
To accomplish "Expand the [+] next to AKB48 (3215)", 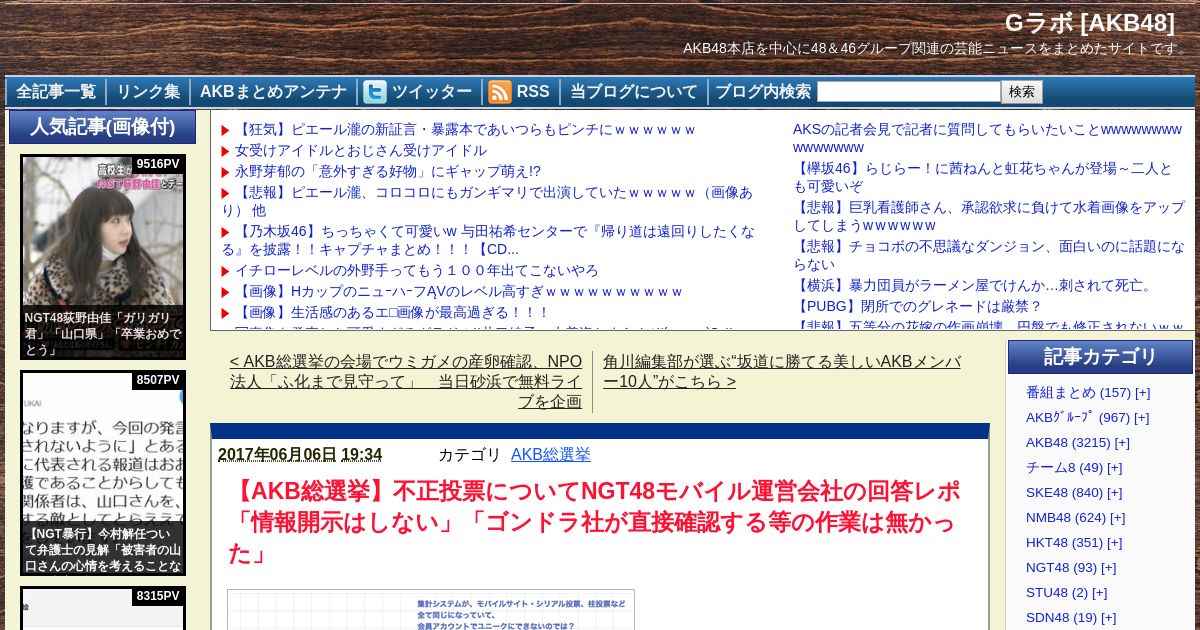I will tap(1122, 442).
